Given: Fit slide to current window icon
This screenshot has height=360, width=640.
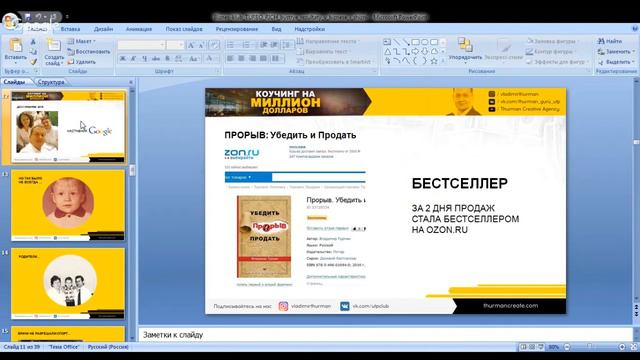Looking at the screenshot, I should (x=633, y=347).
